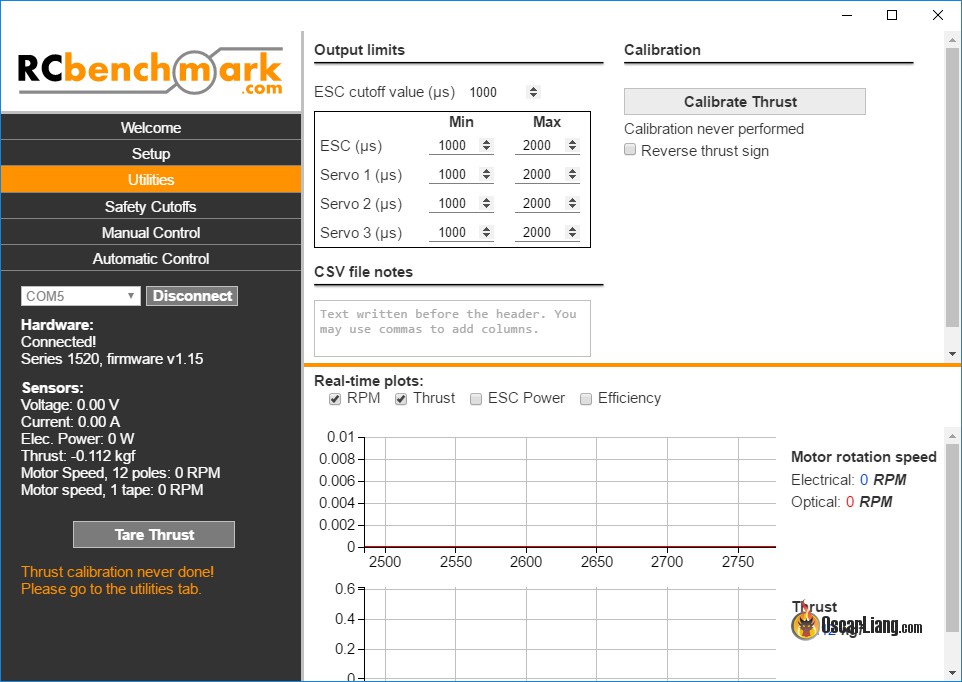Image resolution: width=962 pixels, height=682 pixels.
Task: Click the upper panel scrollbar thumb
Action: (952, 186)
